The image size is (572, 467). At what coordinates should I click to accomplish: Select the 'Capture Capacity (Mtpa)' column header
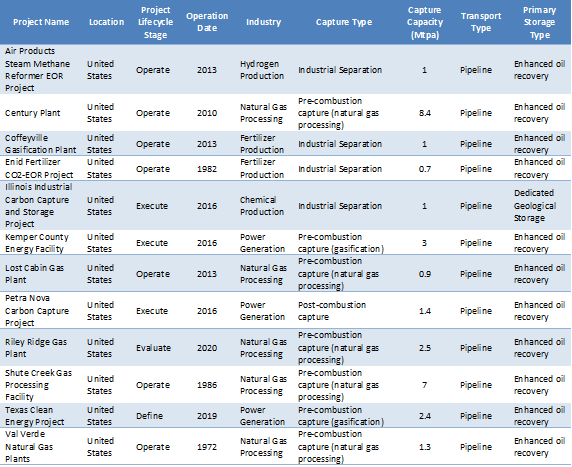coord(425,22)
